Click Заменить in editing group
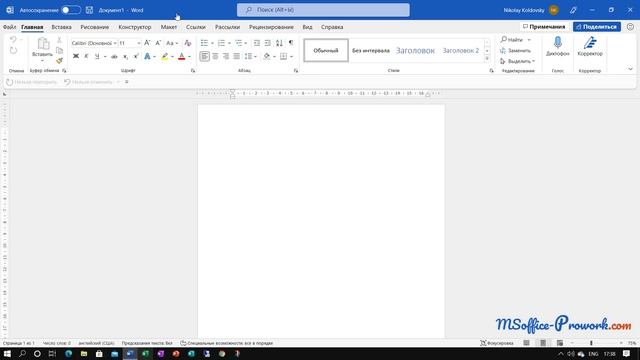This screenshot has width=640, height=360. tap(515, 51)
